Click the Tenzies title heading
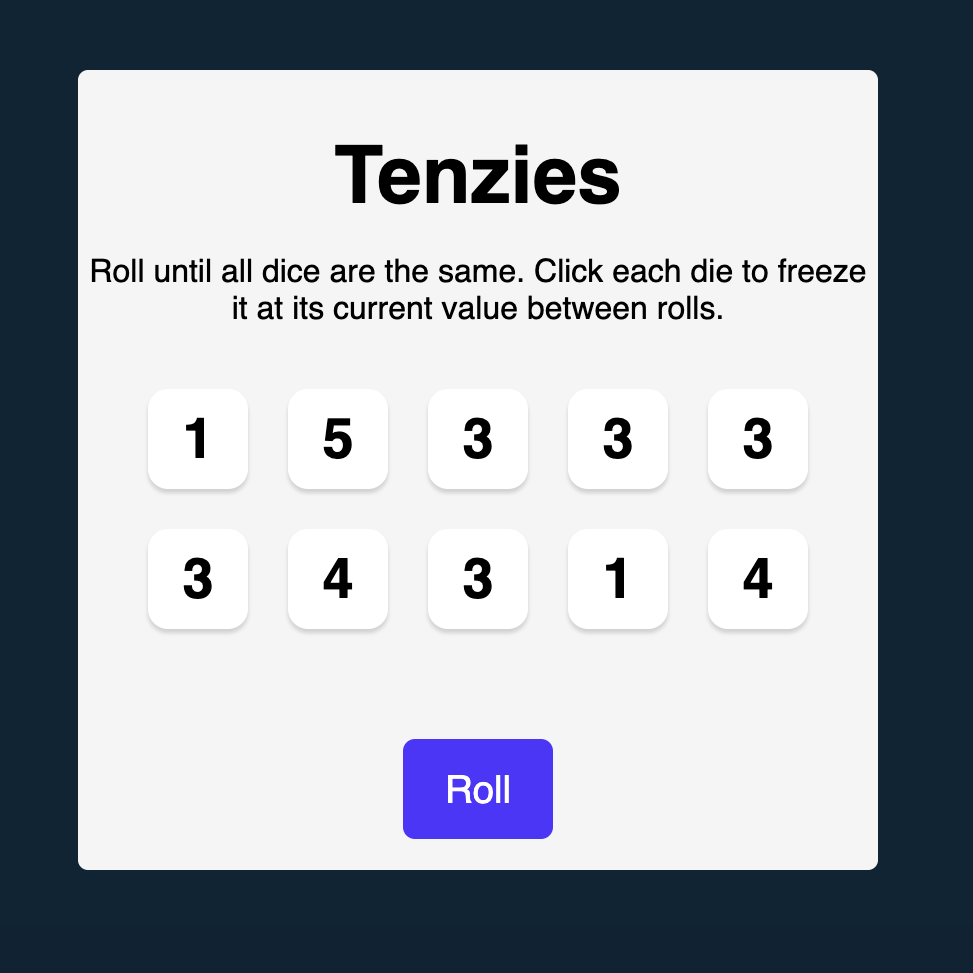The height and width of the screenshot is (973, 973). point(478,175)
